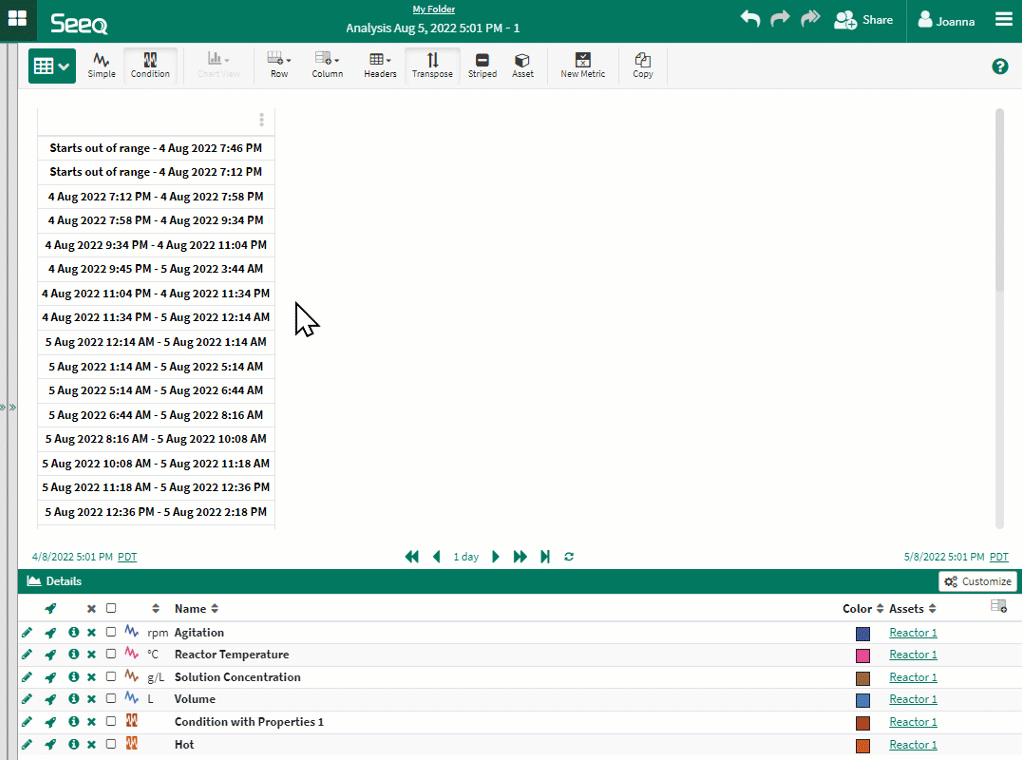Click the color swatch for Agitation

click(863, 634)
